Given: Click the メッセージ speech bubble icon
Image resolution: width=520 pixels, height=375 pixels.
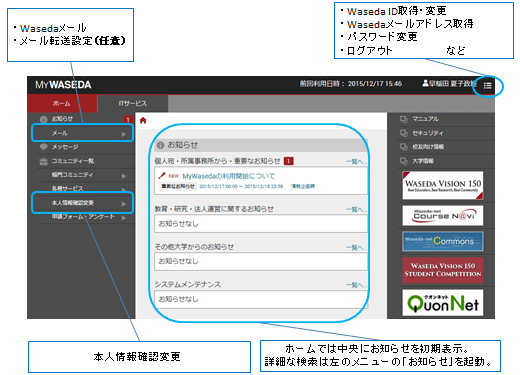Looking at the screenshot, I should pyautogui.click(x=44, y=147).
